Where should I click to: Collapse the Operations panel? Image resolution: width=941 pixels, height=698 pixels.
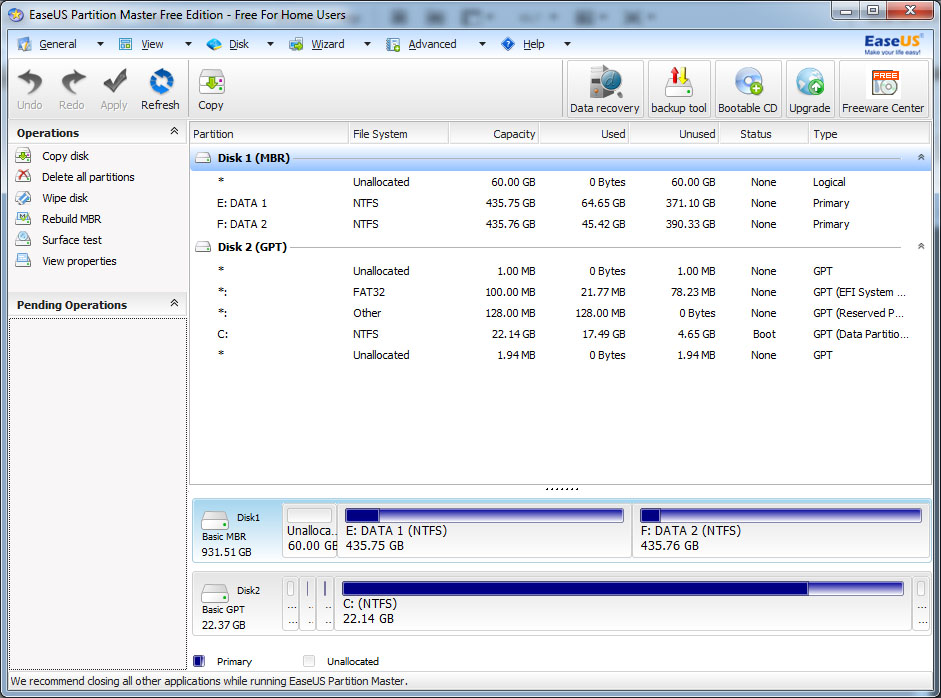tap(174, 131)
